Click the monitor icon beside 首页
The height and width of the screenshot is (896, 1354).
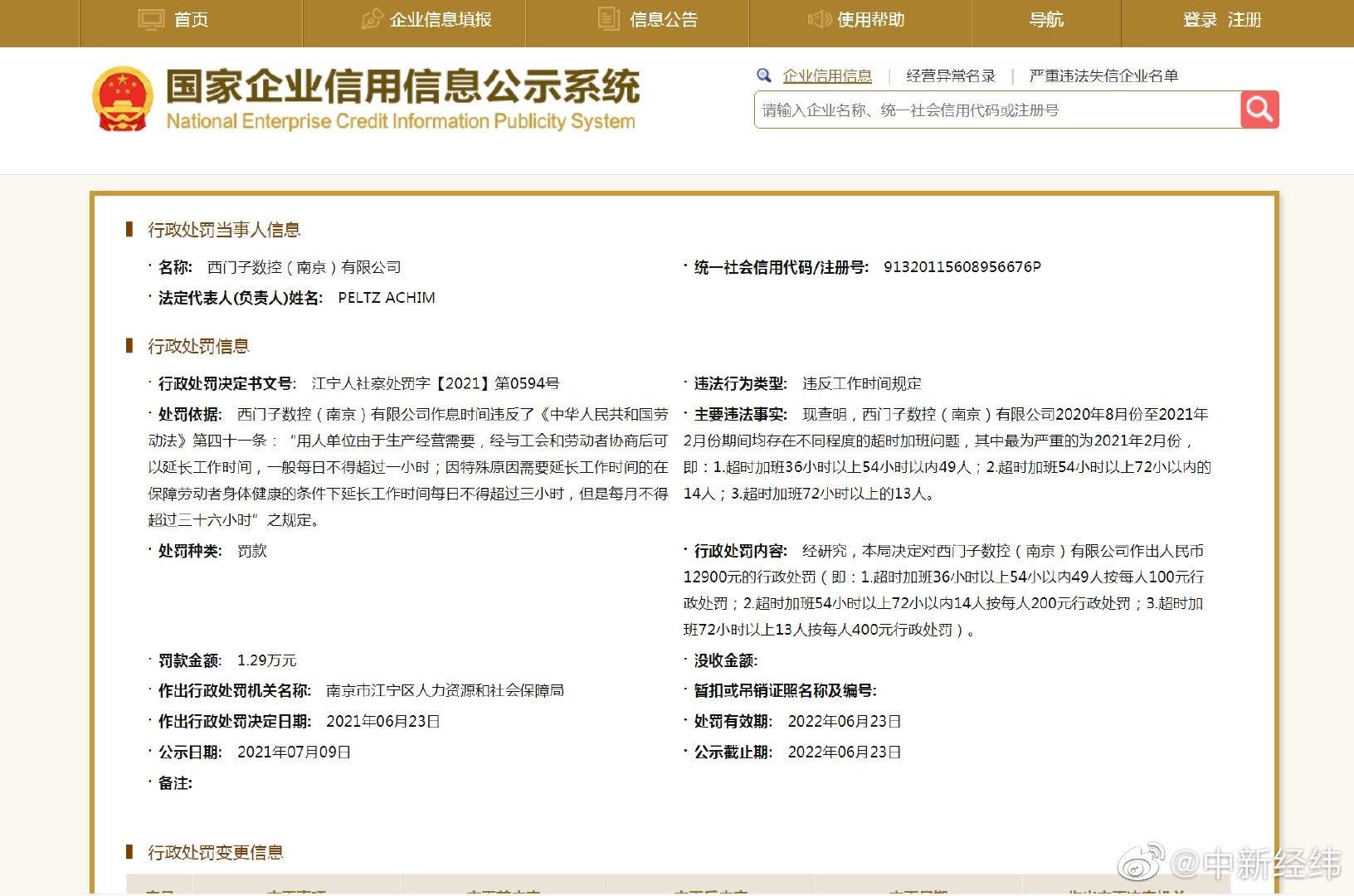(x=151, y=20)
